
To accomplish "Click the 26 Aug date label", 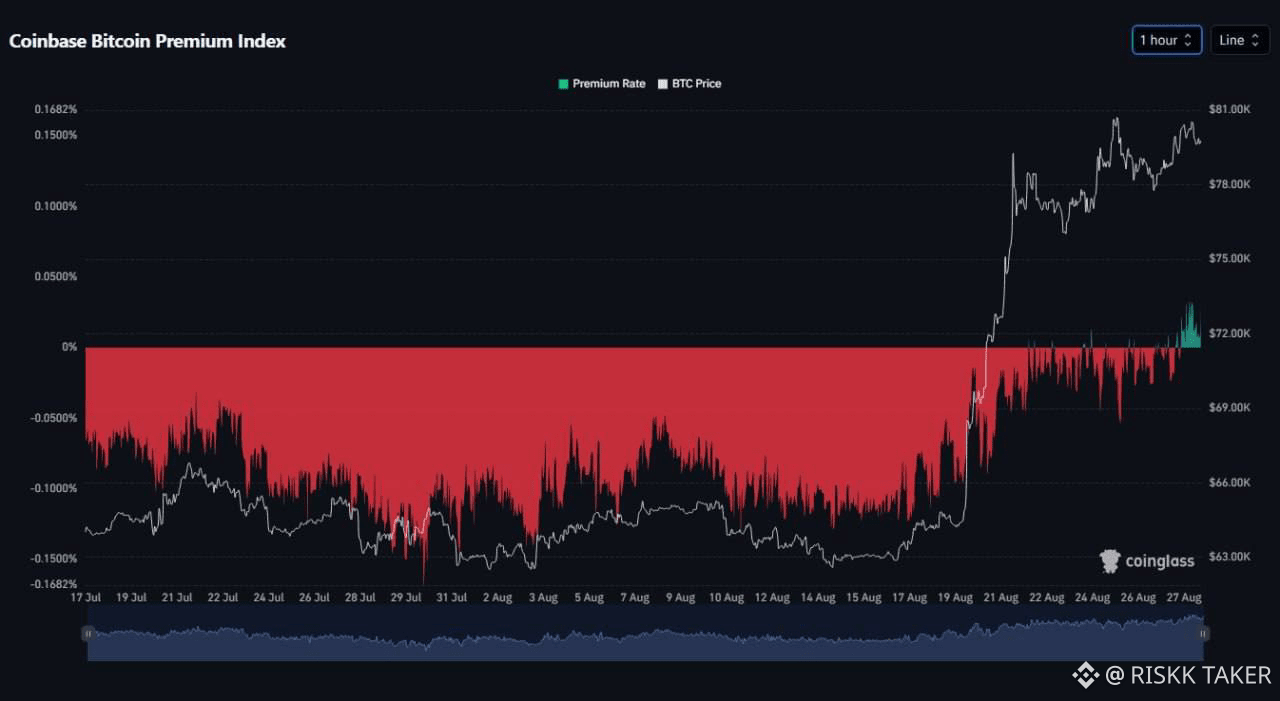I will click(x=1138, y=598).
